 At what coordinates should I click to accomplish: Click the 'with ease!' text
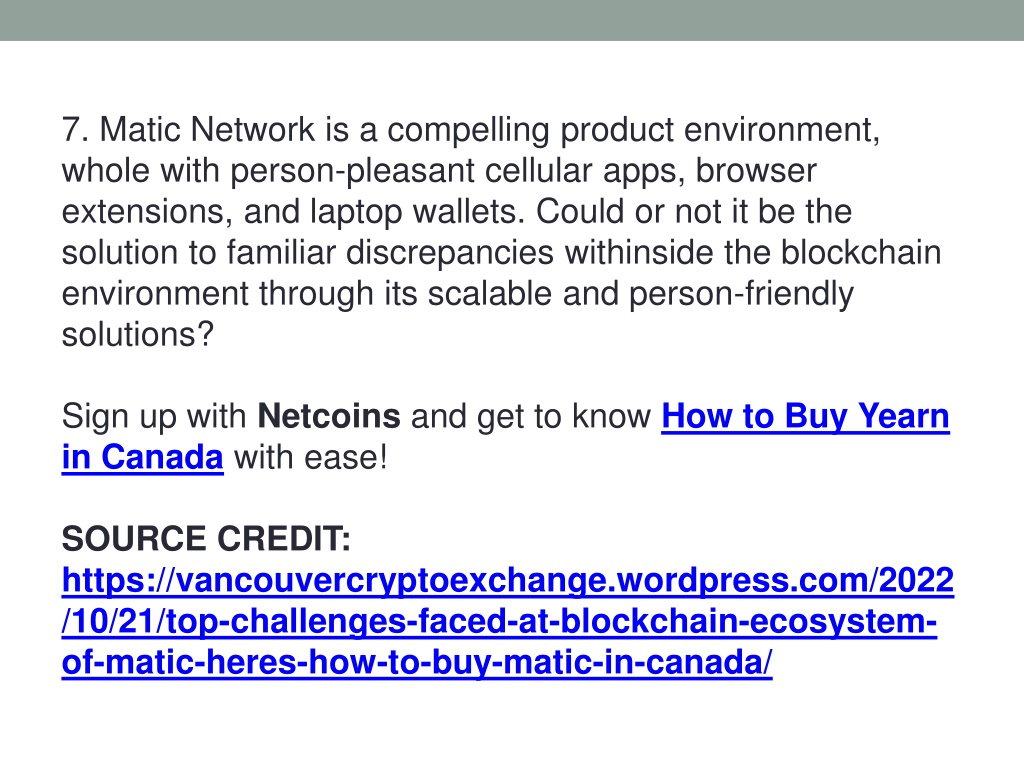click(x=310, y=457)
